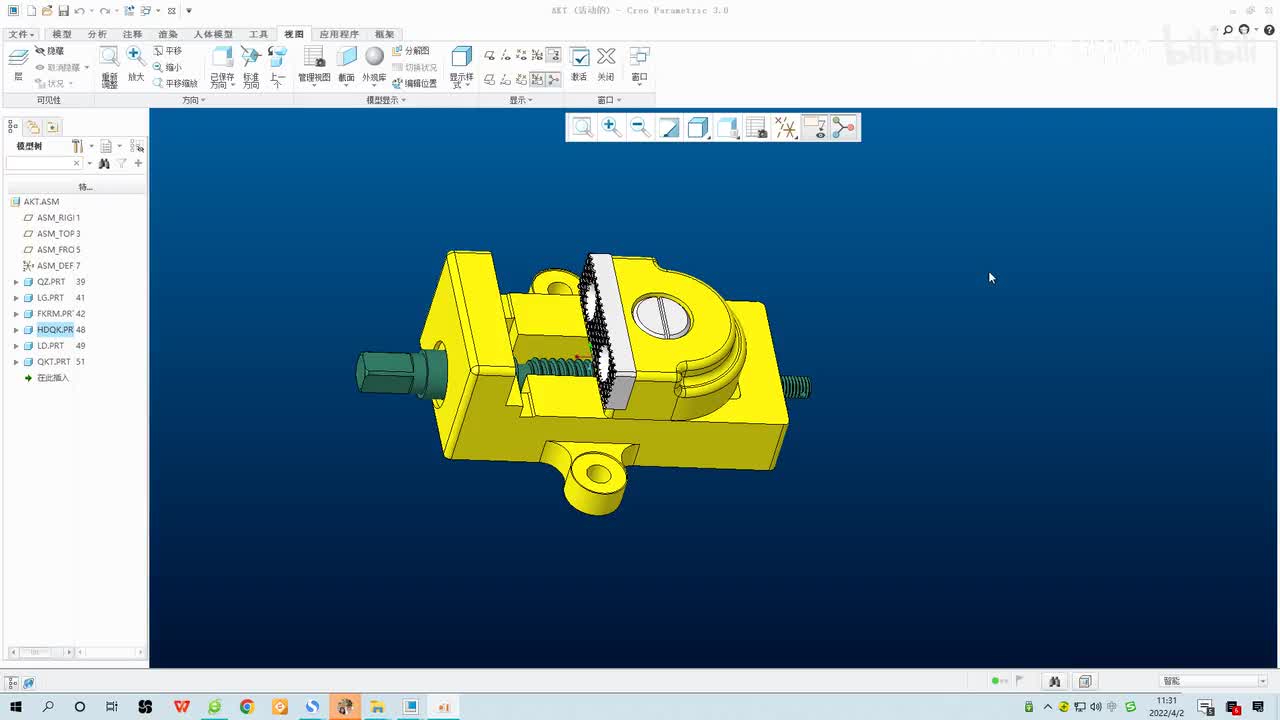Expand LG.PRT node in model tree
1280x720 pixels.
point(16,298)
